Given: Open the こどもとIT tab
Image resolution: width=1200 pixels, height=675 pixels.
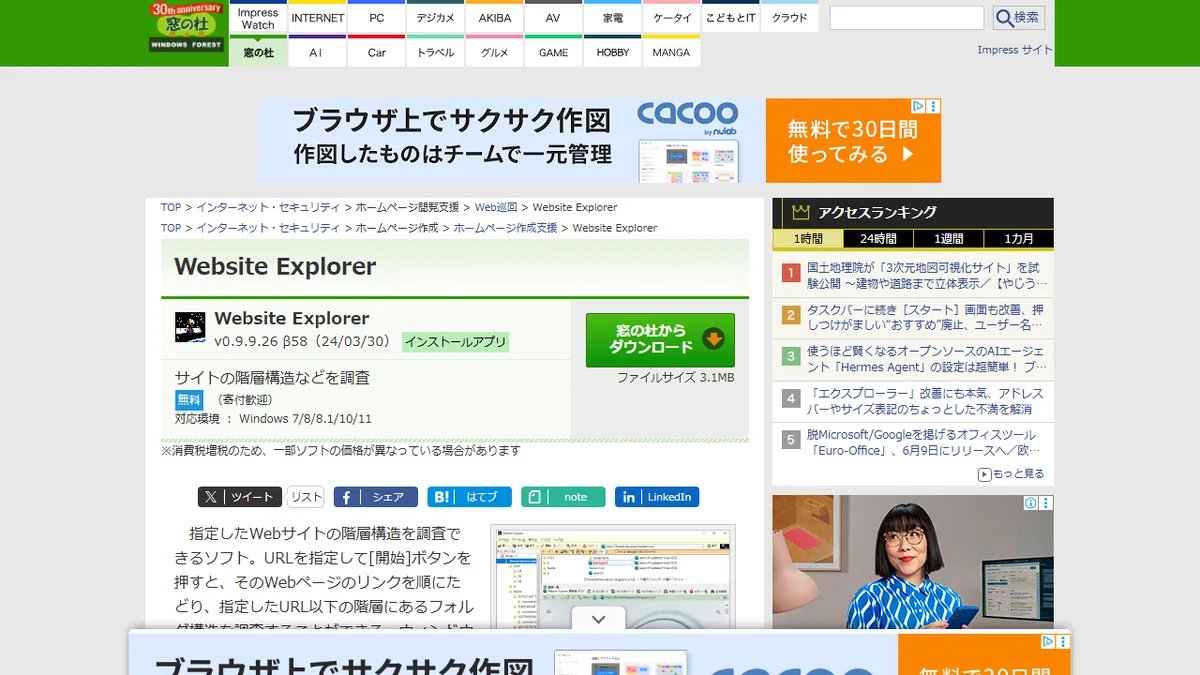Looking at the screenshot, I should point(730,18).
